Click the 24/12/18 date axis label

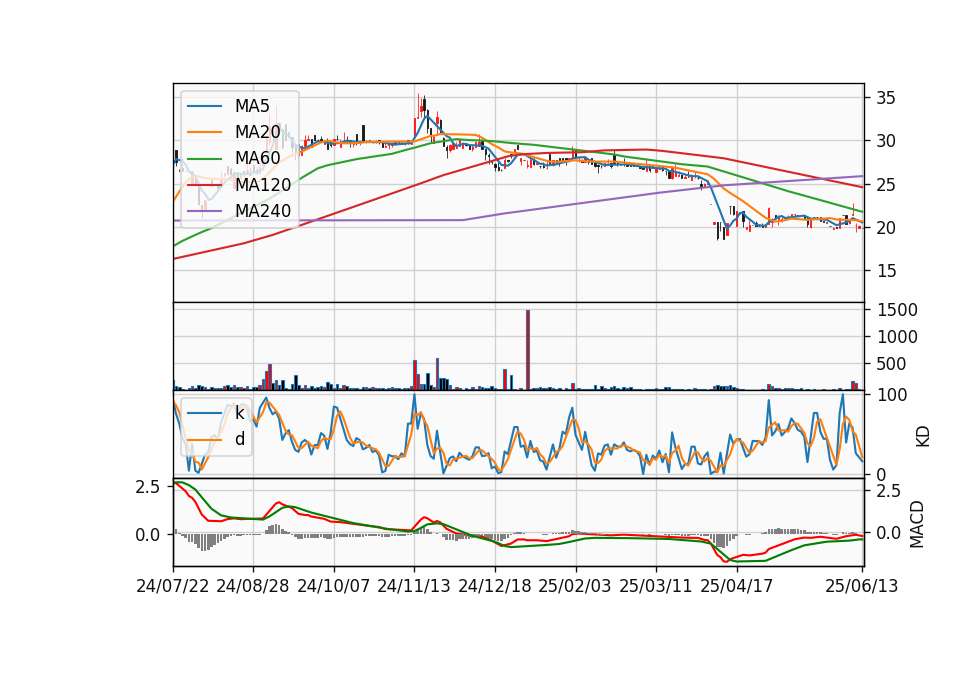(495, 586)
